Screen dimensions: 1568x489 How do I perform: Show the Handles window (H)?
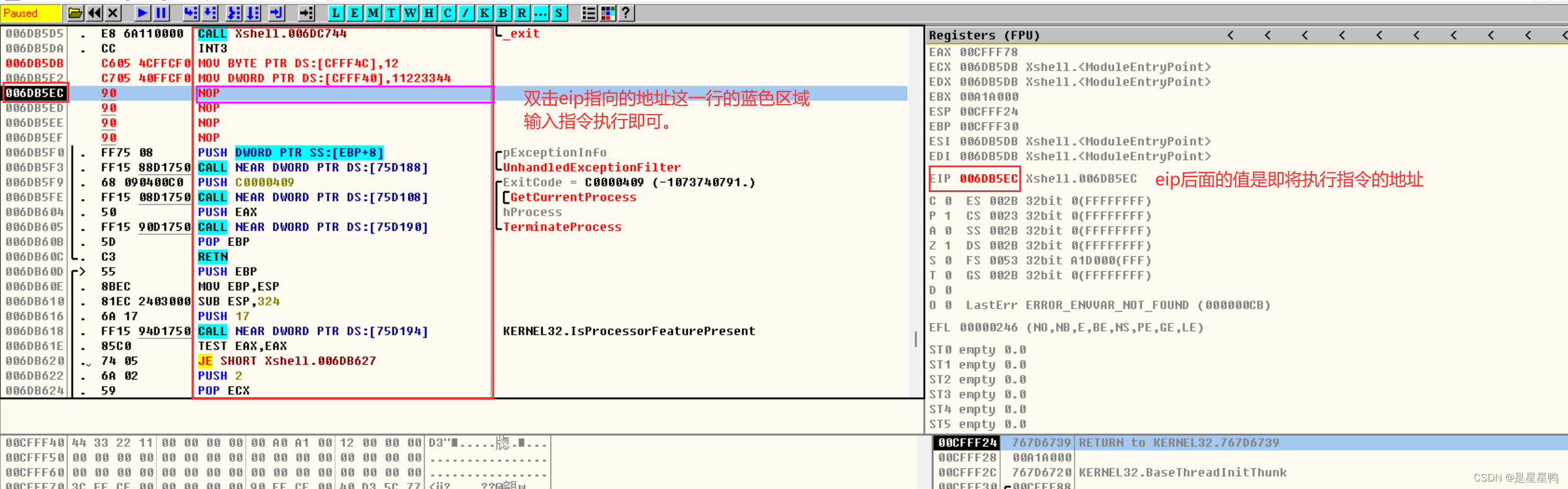429,13
